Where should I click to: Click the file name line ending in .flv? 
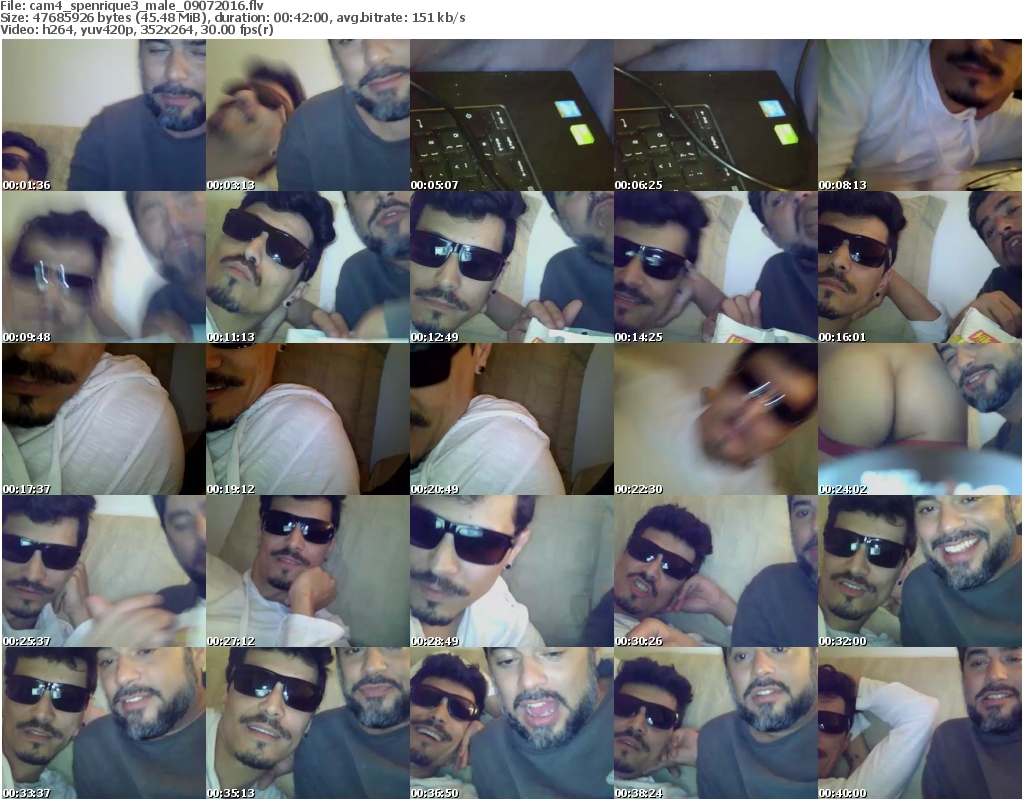[x=132, y=6]
